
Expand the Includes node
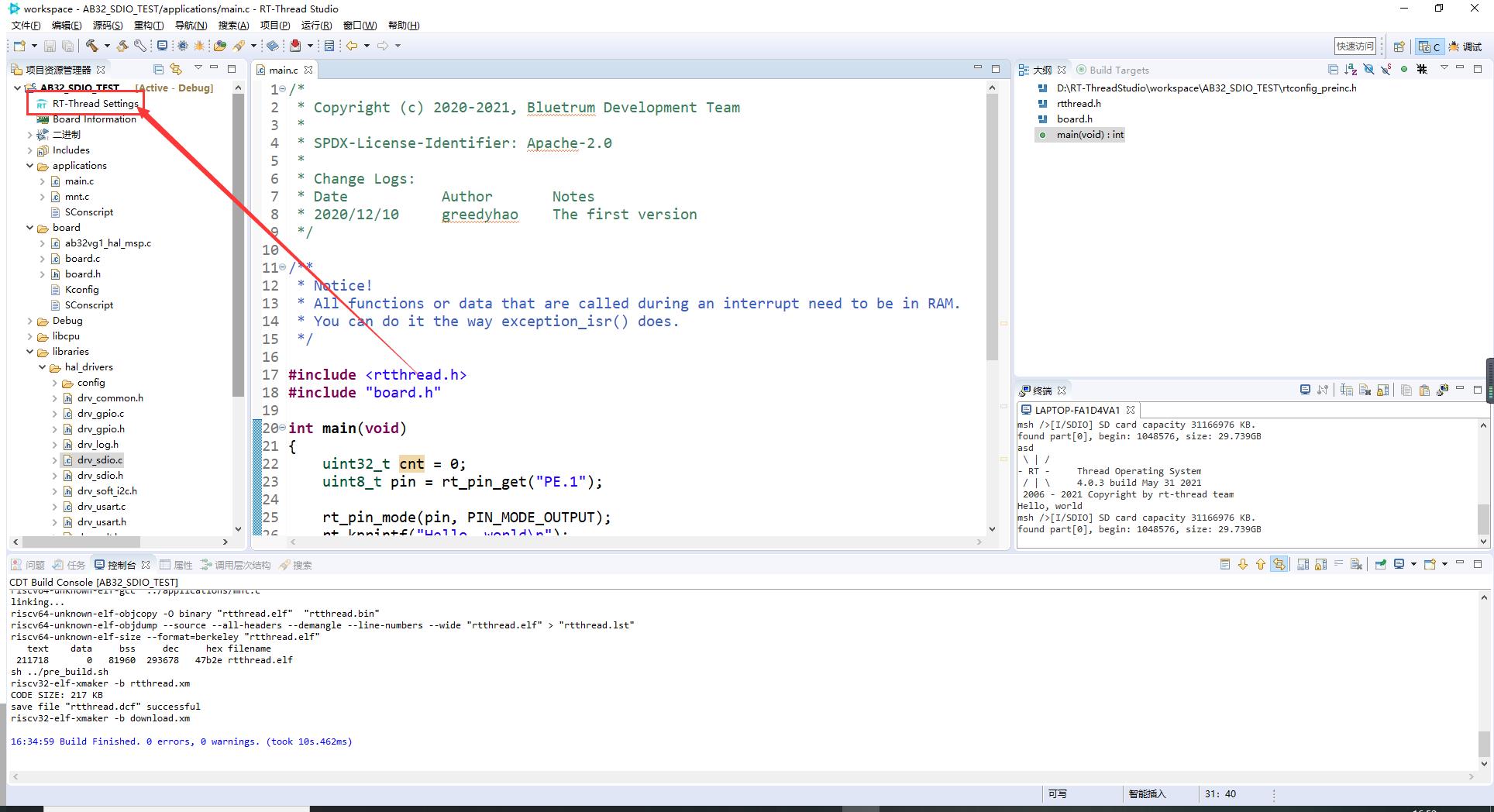click(30, 150)
